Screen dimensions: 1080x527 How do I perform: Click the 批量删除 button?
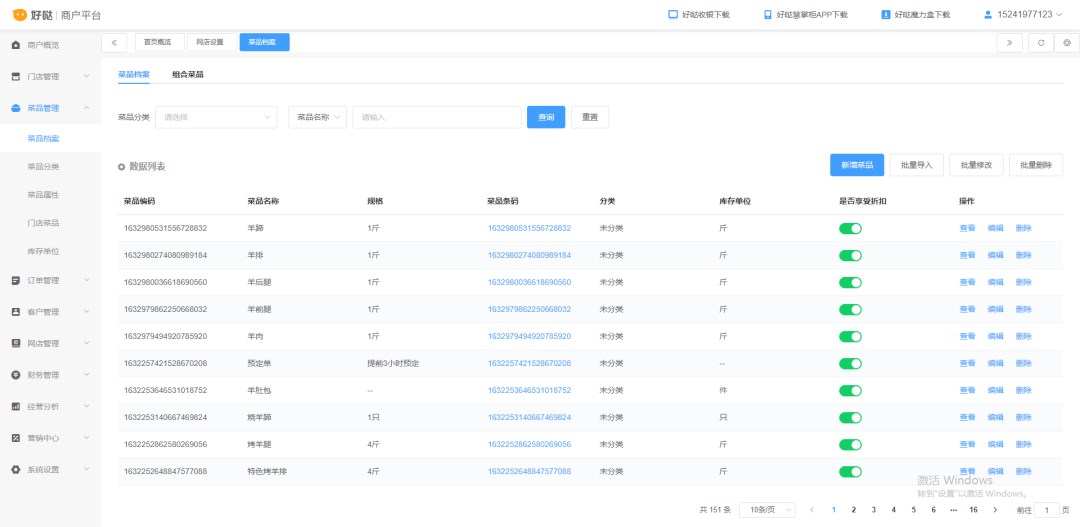pos(1036,165)
